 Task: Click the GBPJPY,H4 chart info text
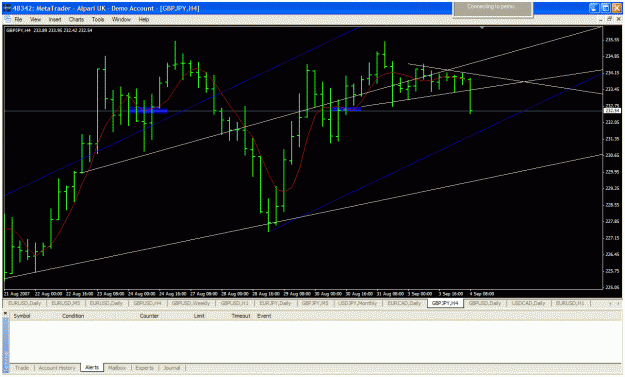coord(49,30)
